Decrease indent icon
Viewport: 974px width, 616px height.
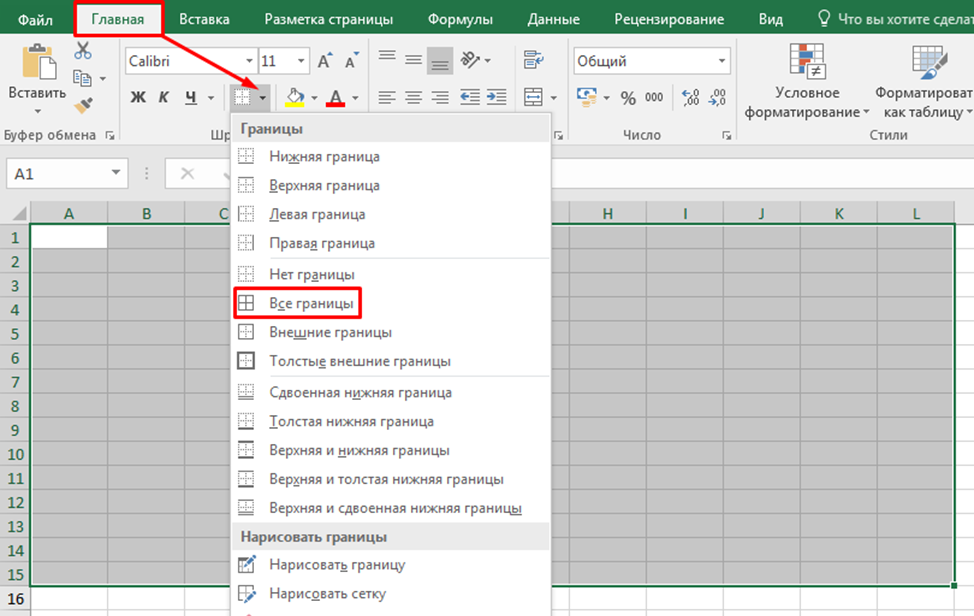coord(470,97)
